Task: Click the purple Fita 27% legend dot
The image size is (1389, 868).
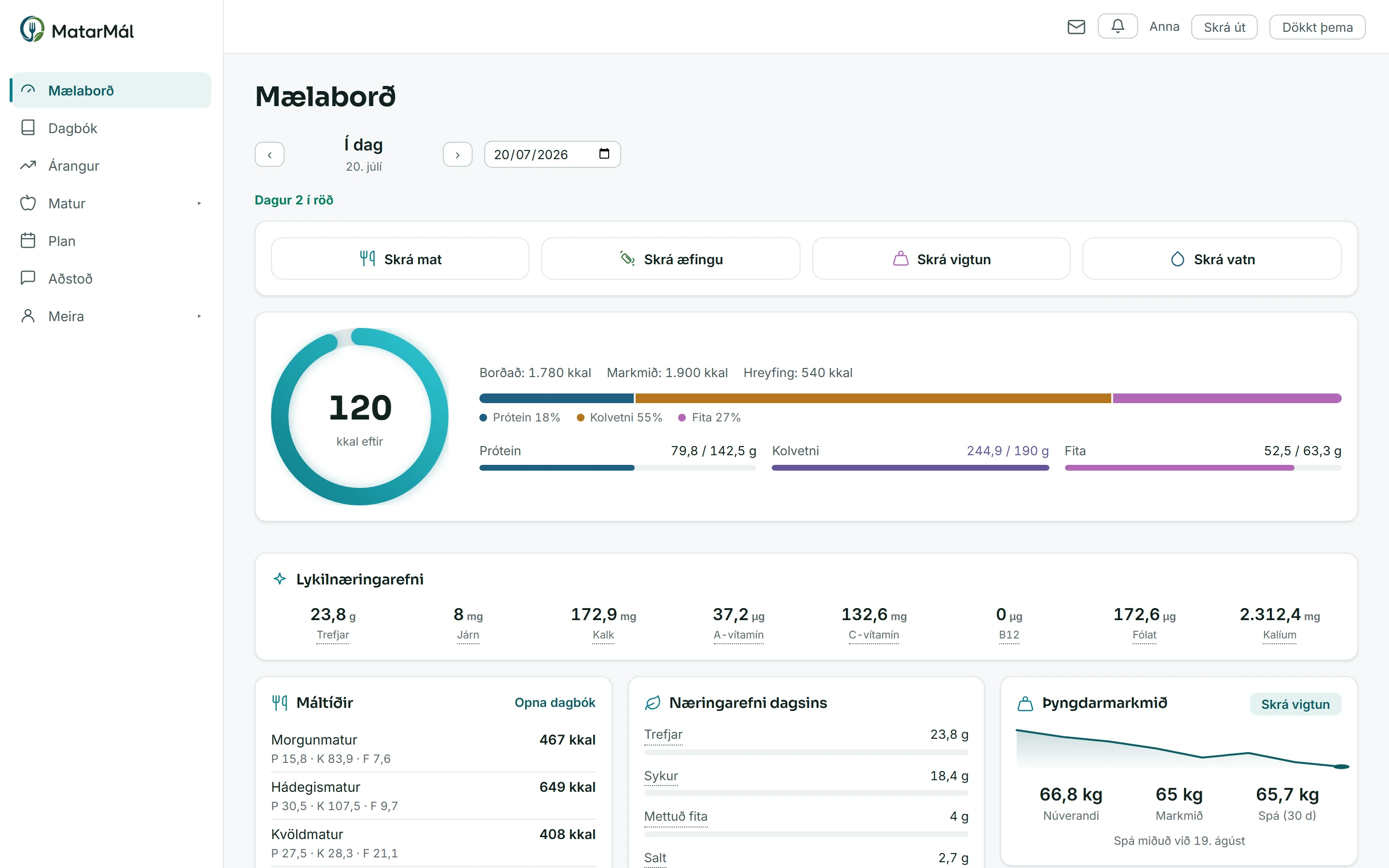Action: pos(682,418)
